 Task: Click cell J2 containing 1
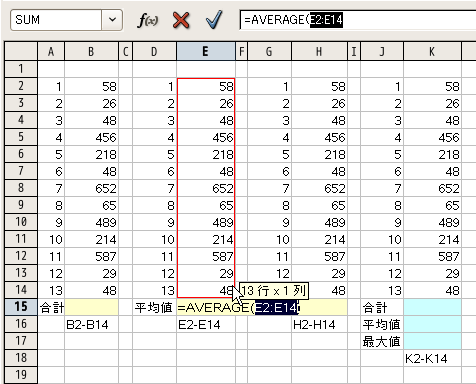[382, 86]
